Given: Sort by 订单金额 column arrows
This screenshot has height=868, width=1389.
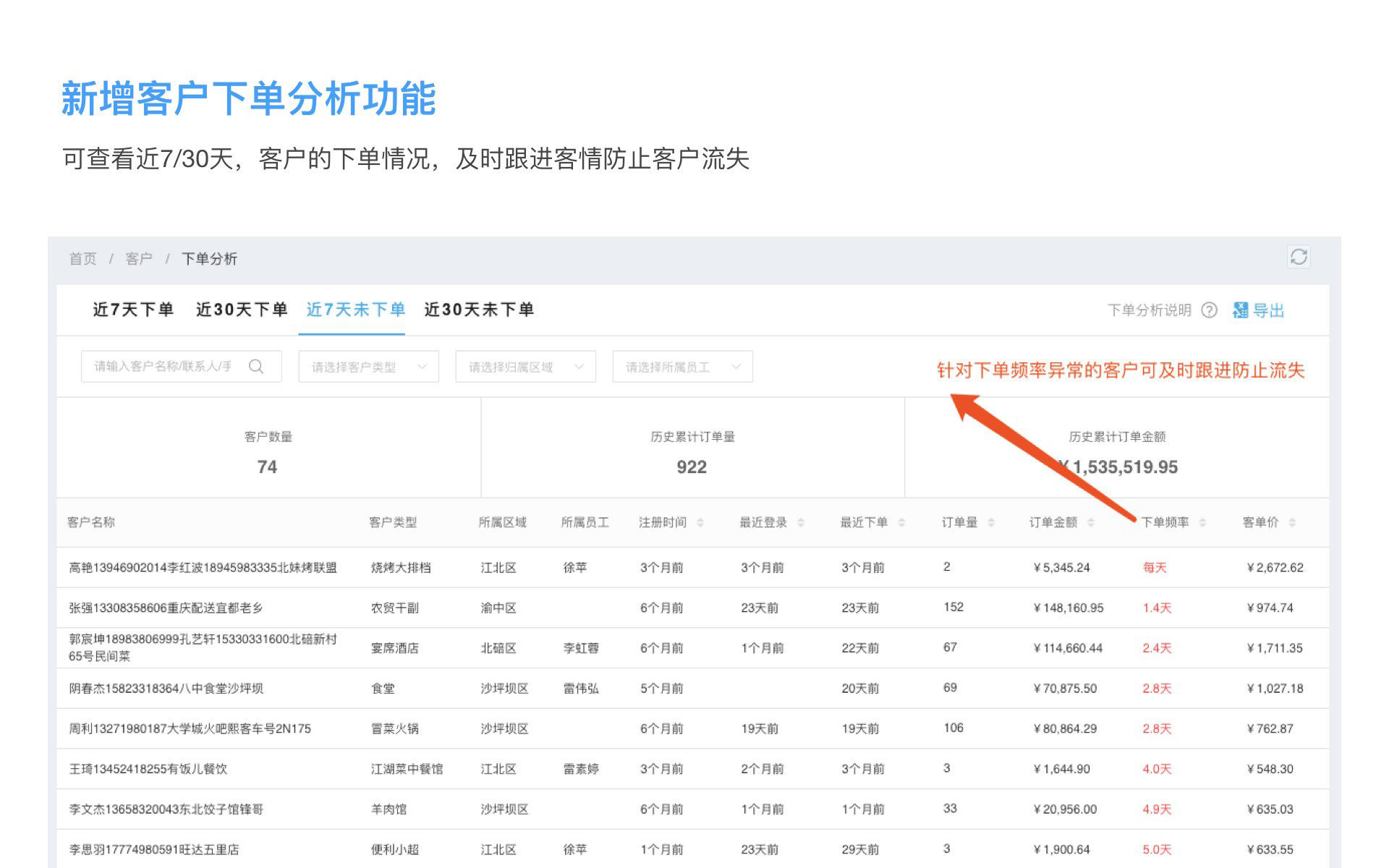Looking at the screenshot, I should click(1091, 522).
